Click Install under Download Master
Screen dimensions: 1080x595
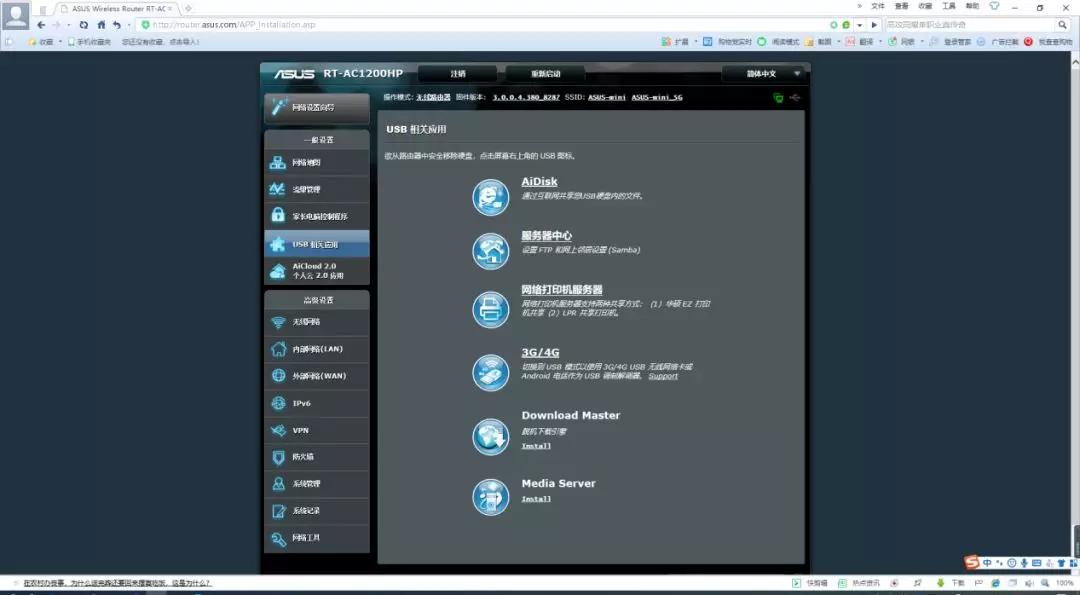coord(536,446)
